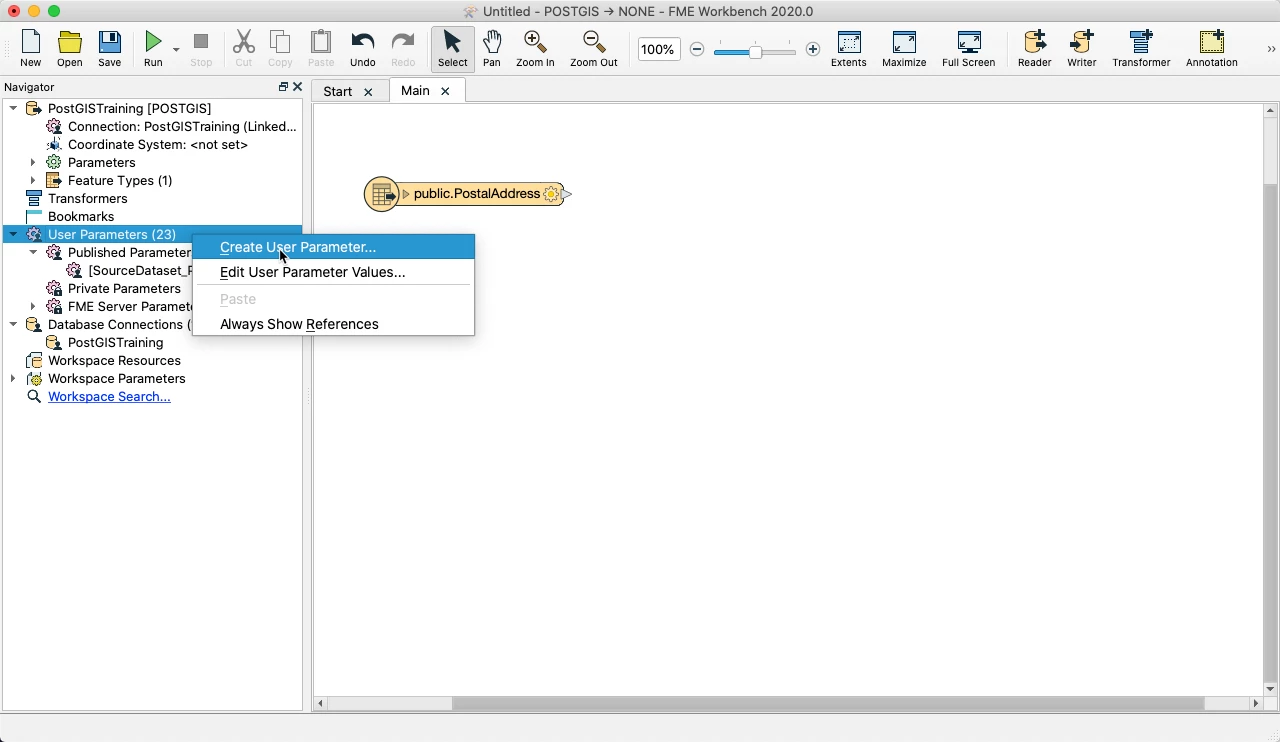Activate the Select arrow tool
This screenshot has width=1280, height=742.
[x=452, y=48]
